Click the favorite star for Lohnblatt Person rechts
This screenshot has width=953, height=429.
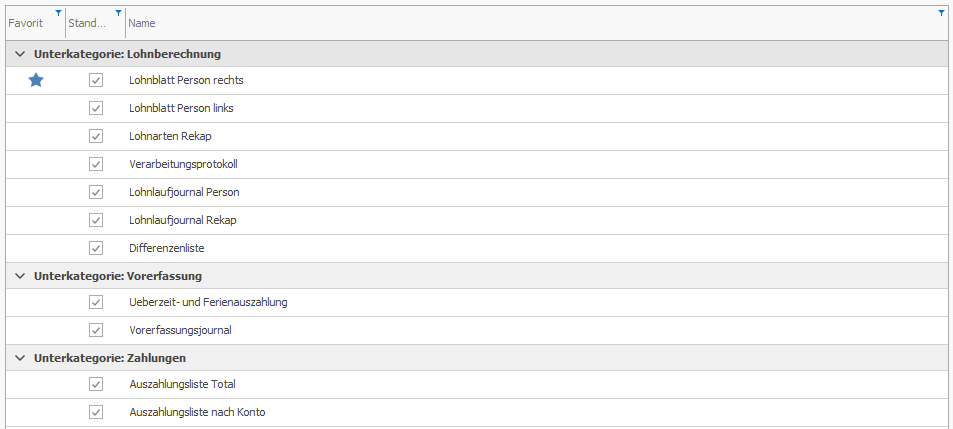point(36,80)
